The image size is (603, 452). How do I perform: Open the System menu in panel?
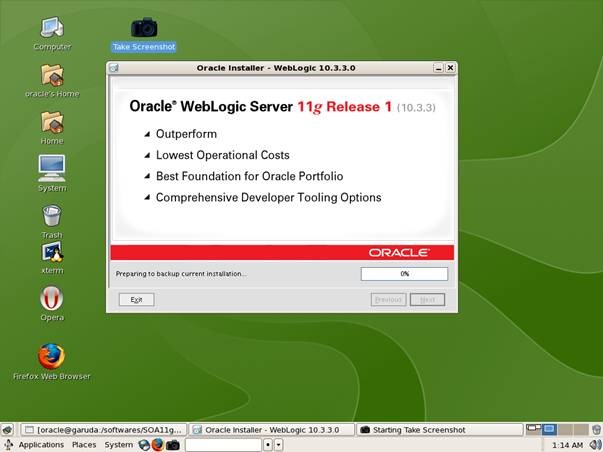tap(118, 445)
